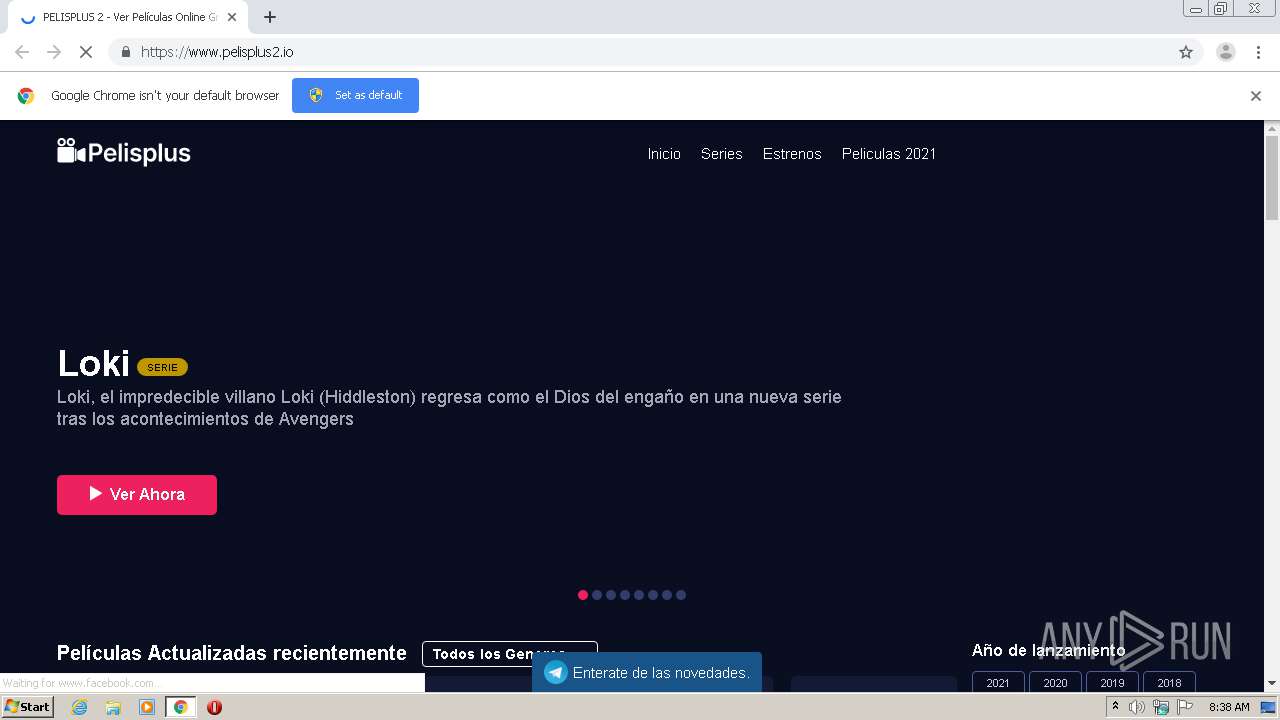The width and height of the screenshot is (1280, 720).
Task: Show hidden tray icons
Action: tap(1116, 707)
